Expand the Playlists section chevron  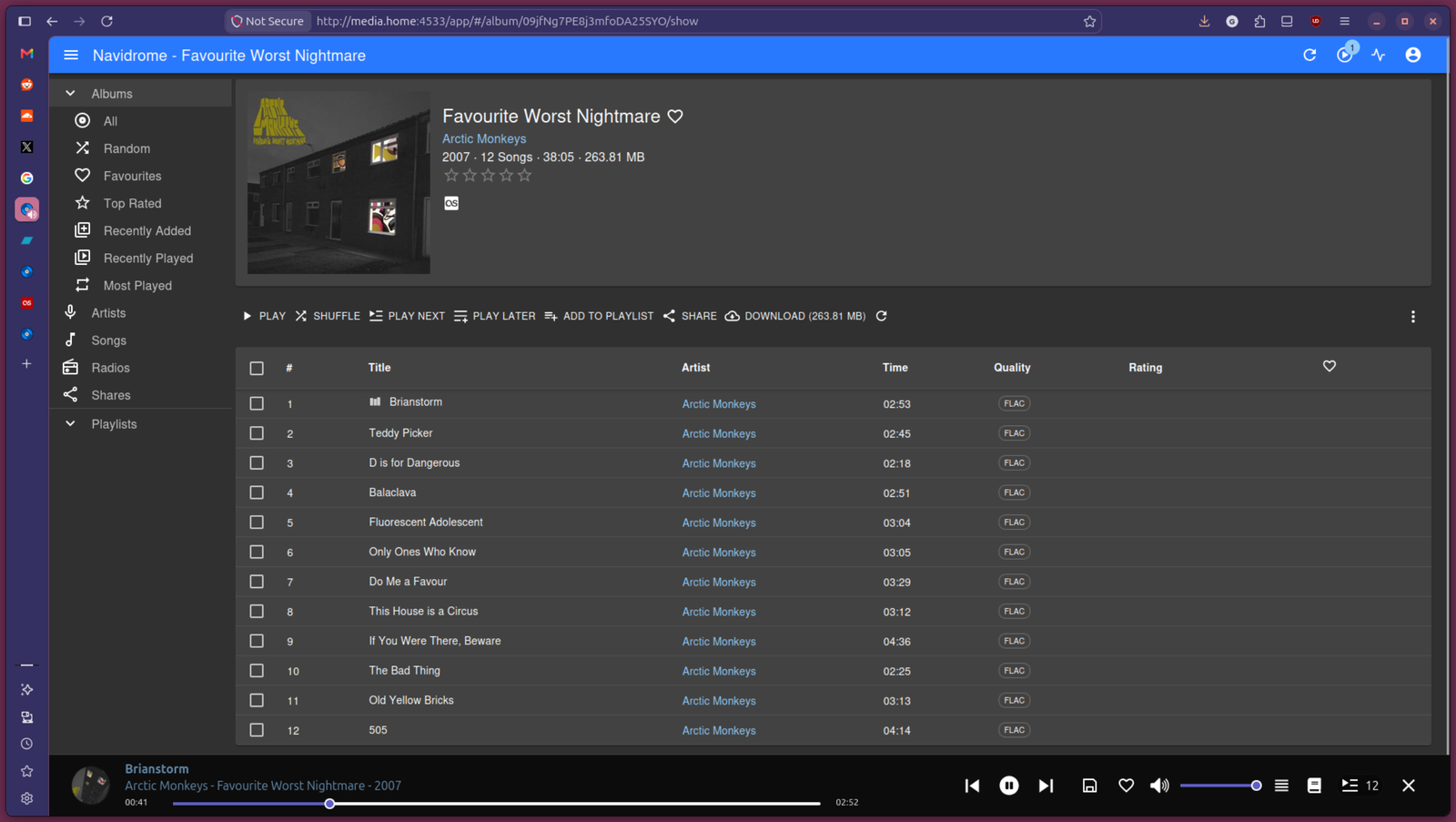[x=70, y=423]
